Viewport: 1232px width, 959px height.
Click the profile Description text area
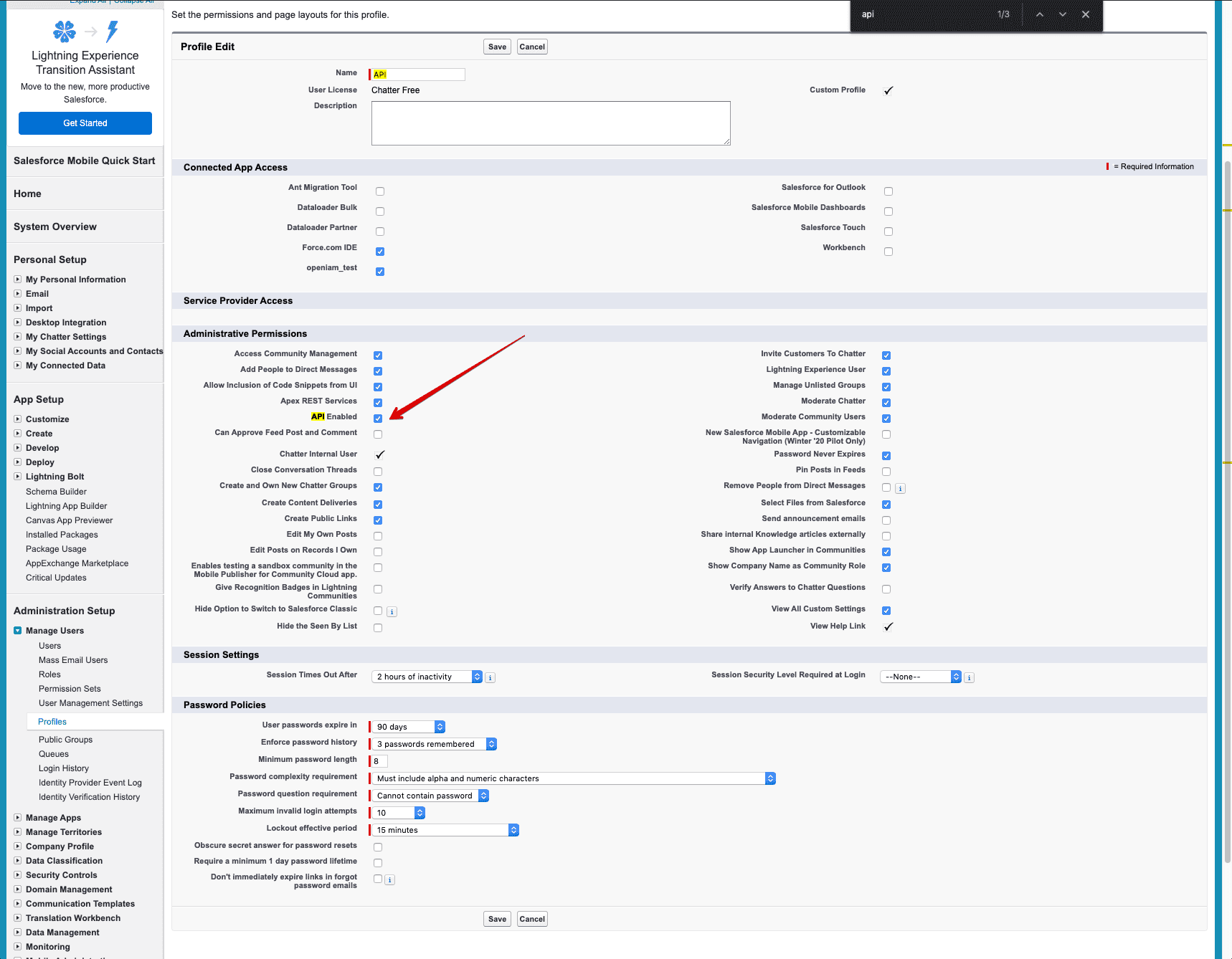[x=550, y=123]
